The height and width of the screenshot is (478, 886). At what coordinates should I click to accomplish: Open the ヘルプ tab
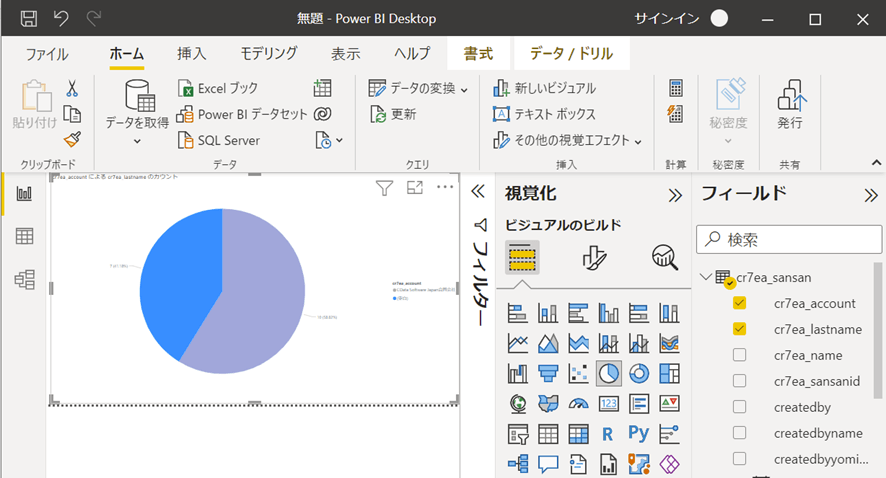412,54
